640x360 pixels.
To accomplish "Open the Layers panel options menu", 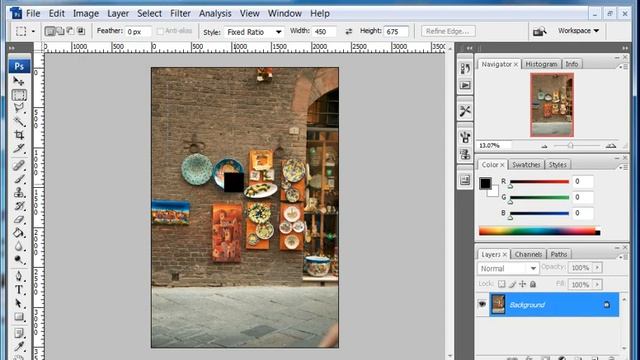I will point(624,257).
